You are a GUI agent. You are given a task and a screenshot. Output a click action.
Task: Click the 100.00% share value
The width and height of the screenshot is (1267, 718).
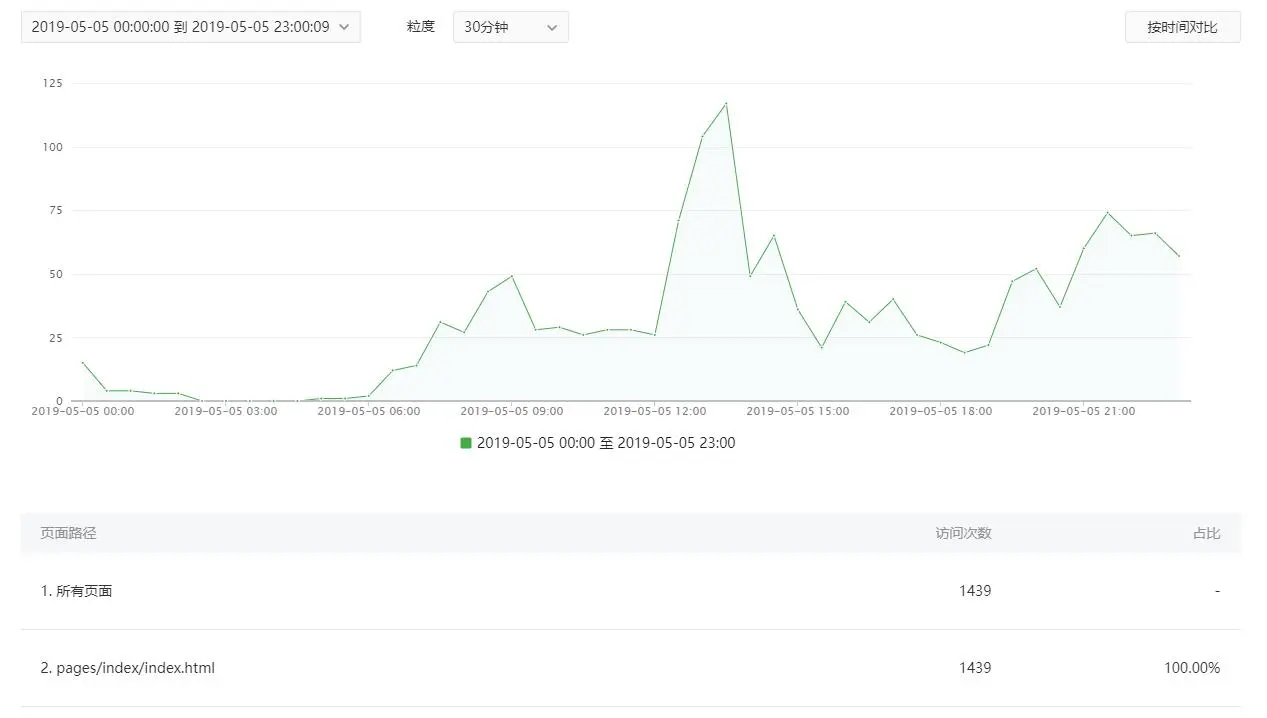coord(1192,668)
